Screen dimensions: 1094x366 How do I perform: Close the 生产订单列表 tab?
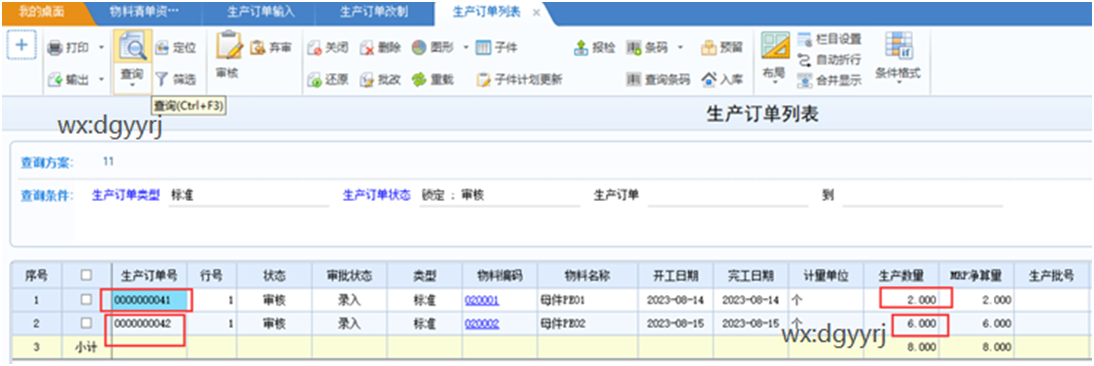(x=536, y=13)
